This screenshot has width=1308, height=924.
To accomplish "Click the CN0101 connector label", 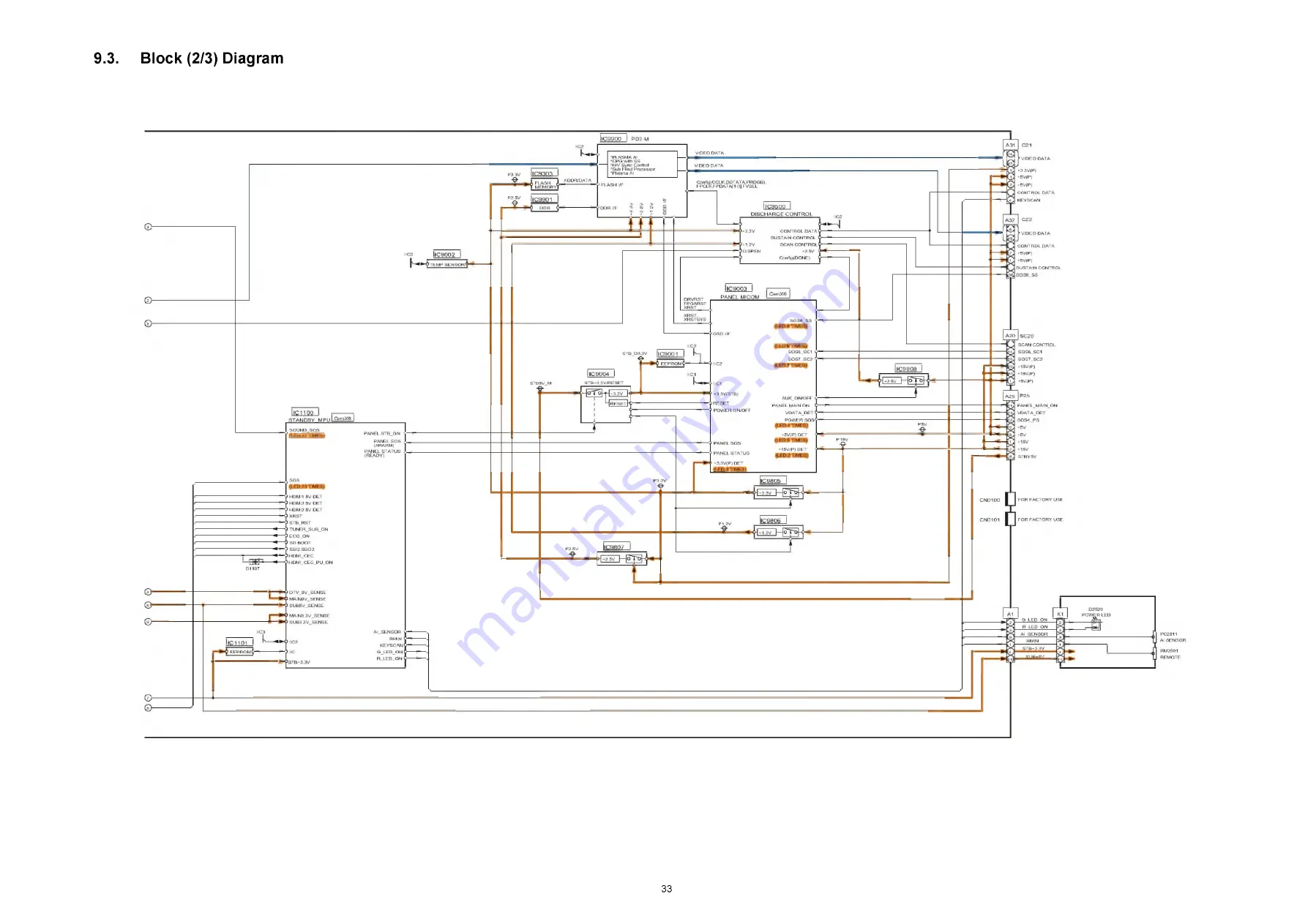I will click(990, 520).
